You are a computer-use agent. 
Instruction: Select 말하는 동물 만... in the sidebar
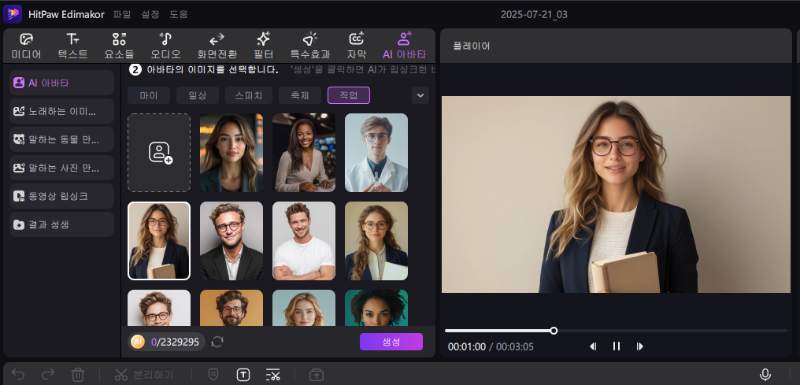click(61, 139)
